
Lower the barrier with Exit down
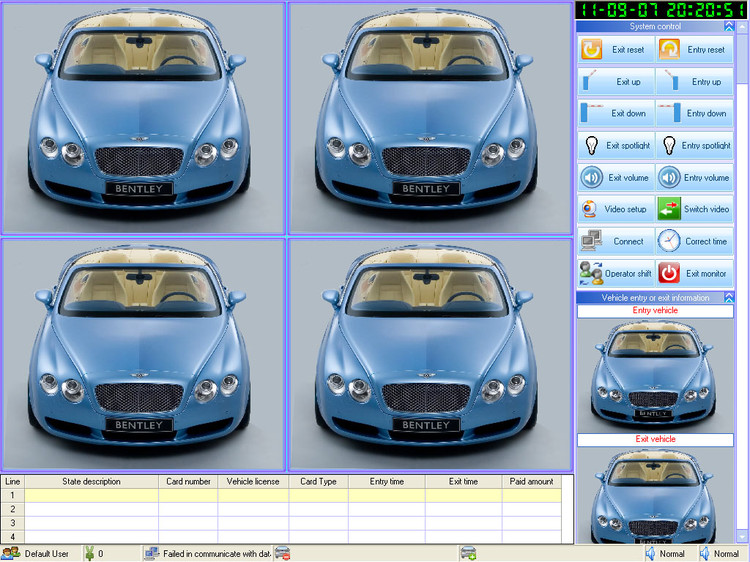[616, 113]
